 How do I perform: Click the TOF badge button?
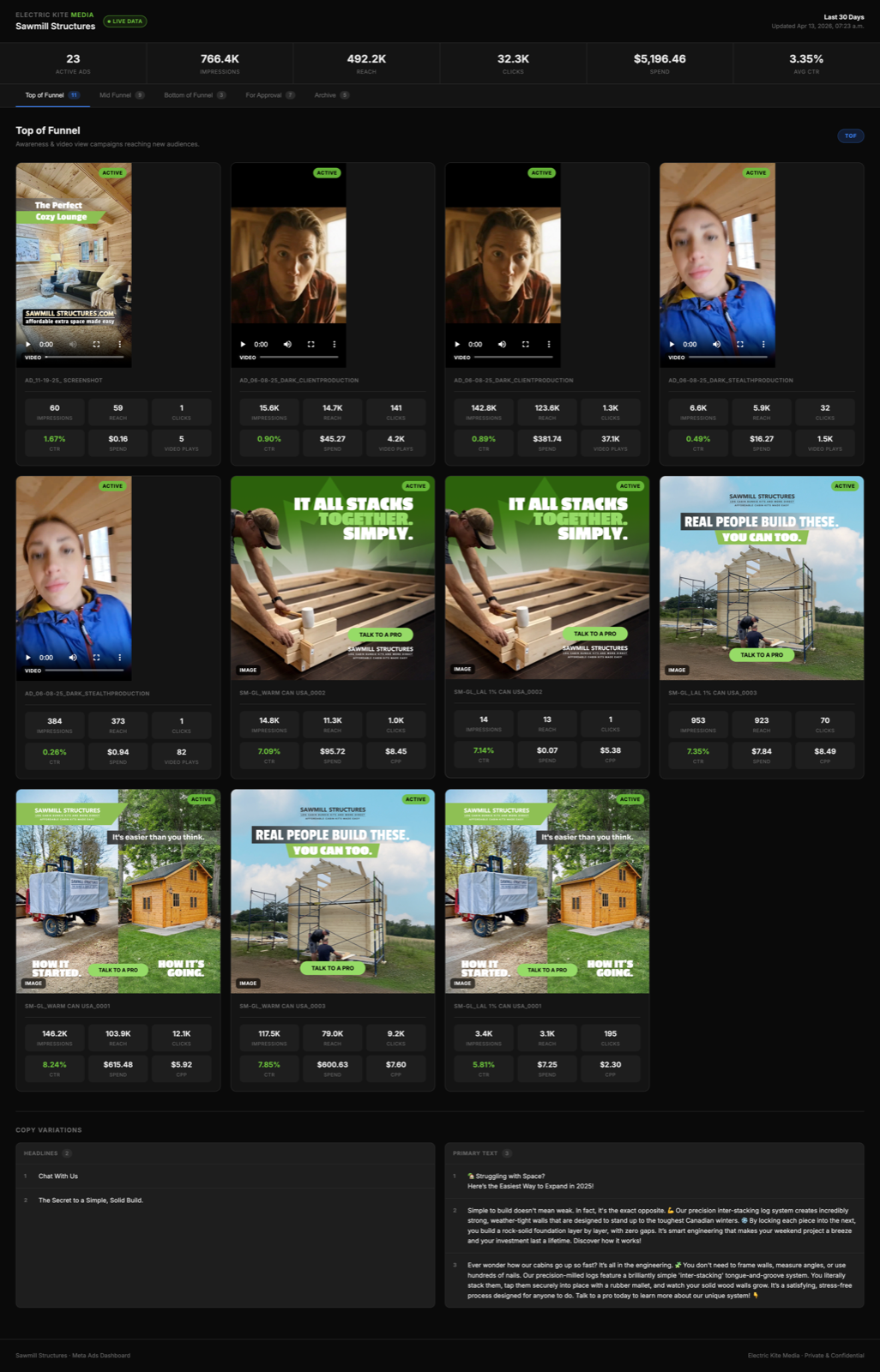point(850,135)
